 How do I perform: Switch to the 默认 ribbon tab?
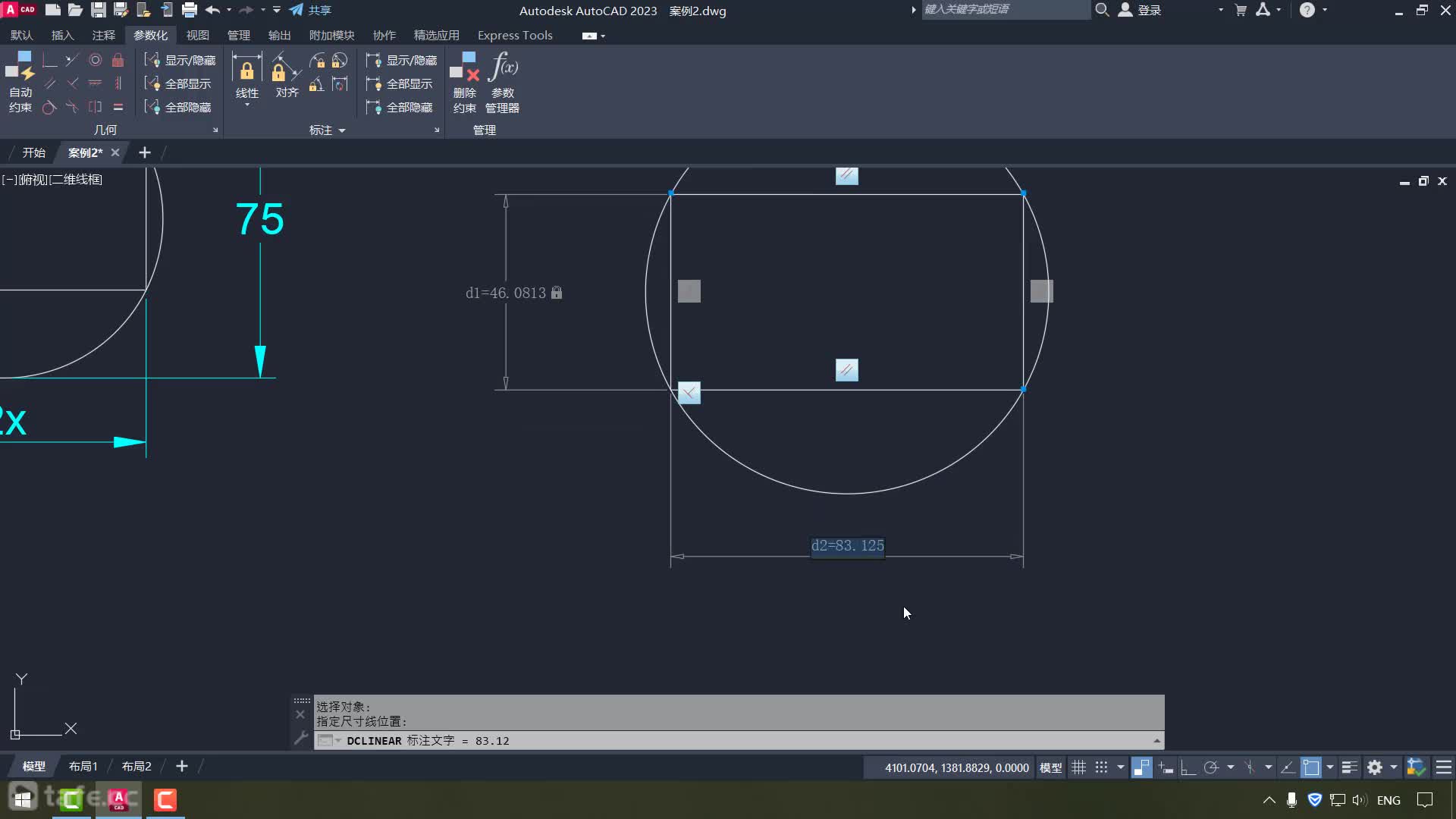coord(22,35)
